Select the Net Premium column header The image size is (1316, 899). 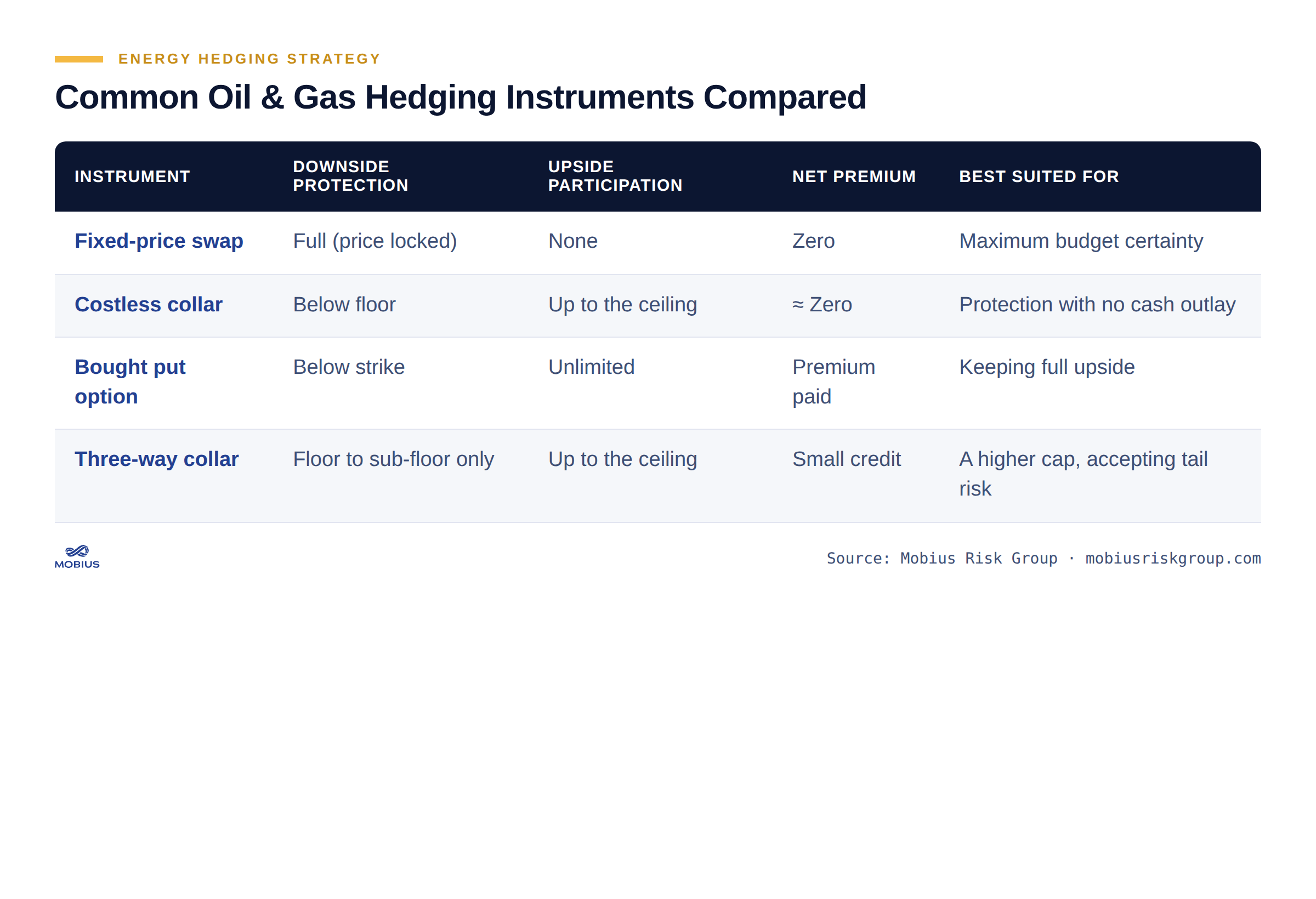[x=853, y=177]
